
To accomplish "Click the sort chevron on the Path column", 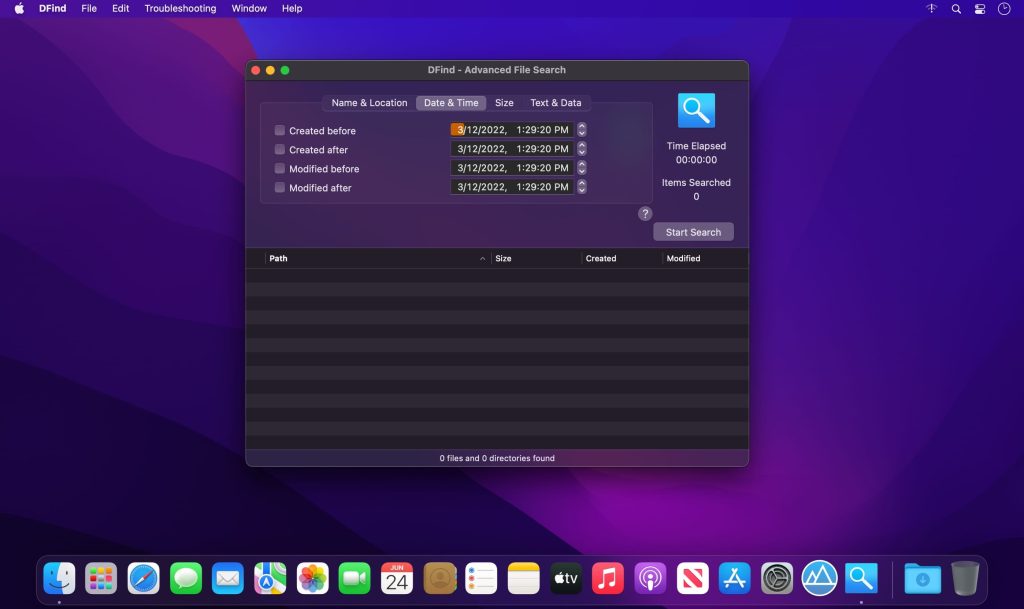I will [481, 258].
